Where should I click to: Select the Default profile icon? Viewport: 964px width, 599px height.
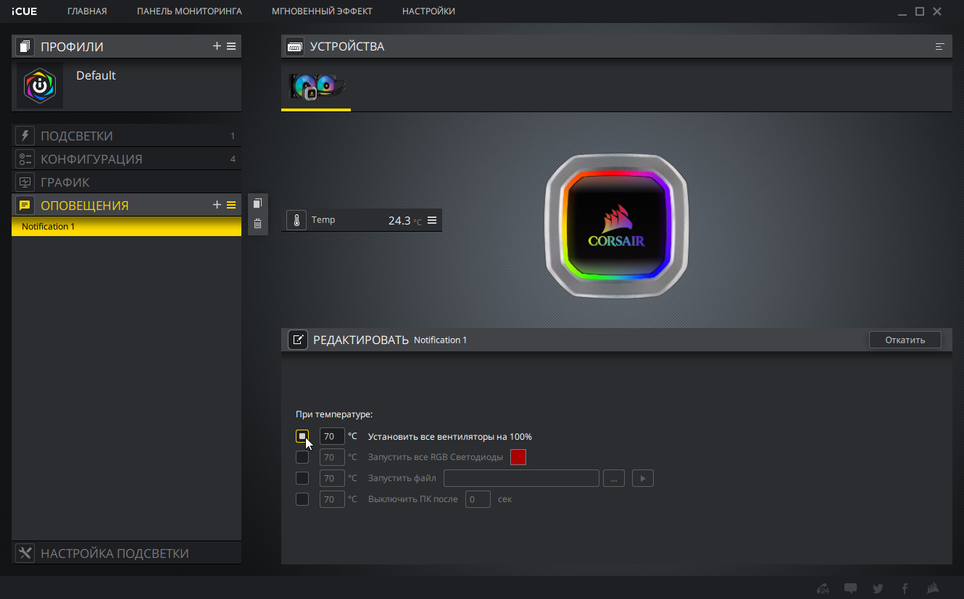pyautogui.click(x=39, y=85)
